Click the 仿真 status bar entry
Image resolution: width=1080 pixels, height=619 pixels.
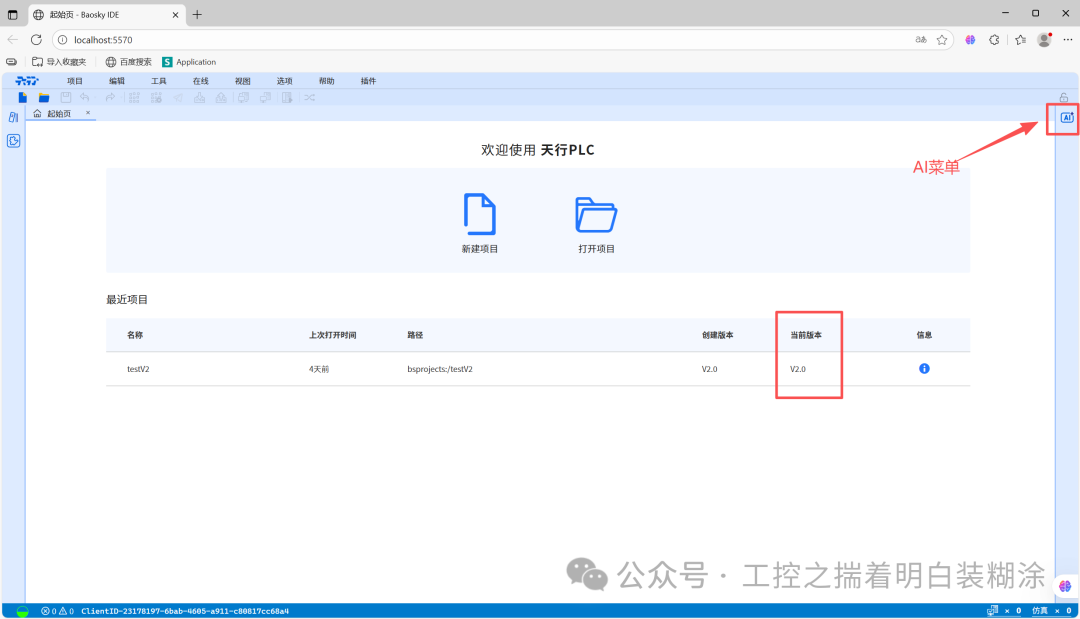[x=1040, y=611]
